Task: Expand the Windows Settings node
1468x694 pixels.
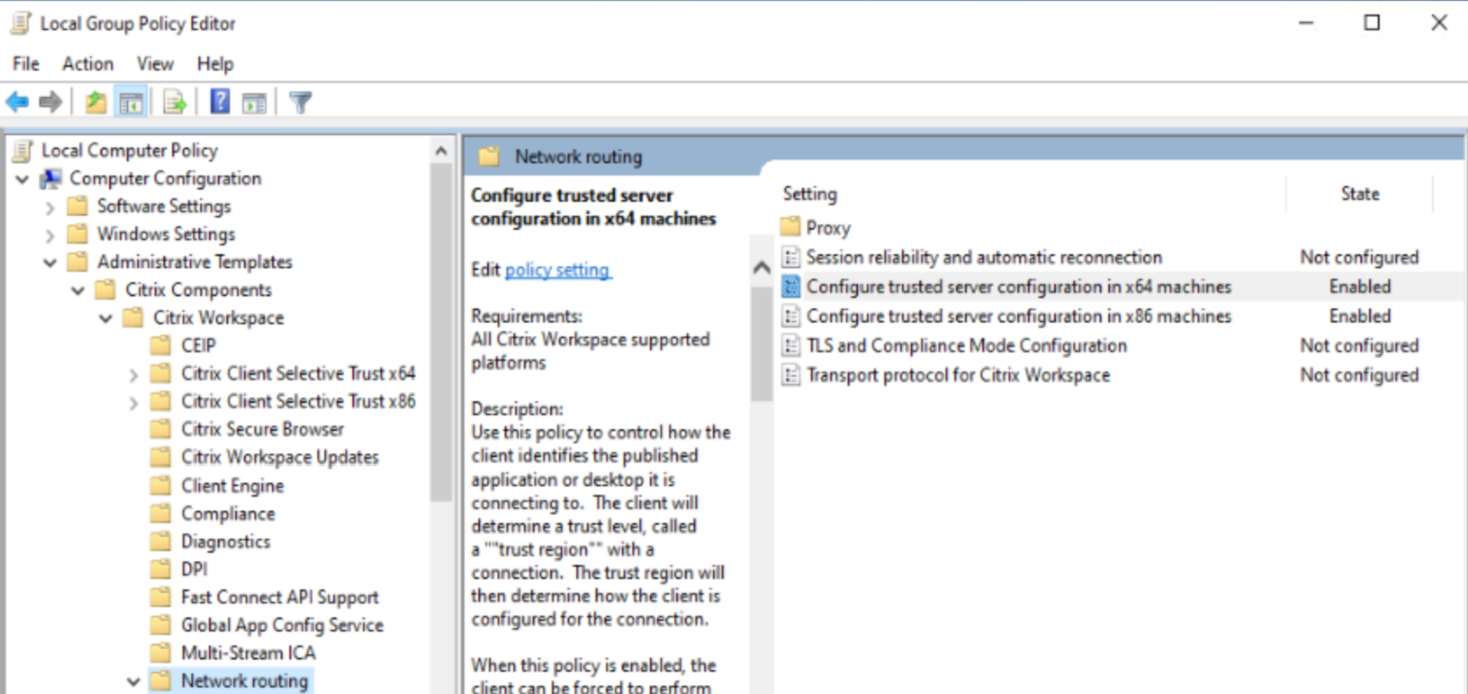Action: click(50, 235)
